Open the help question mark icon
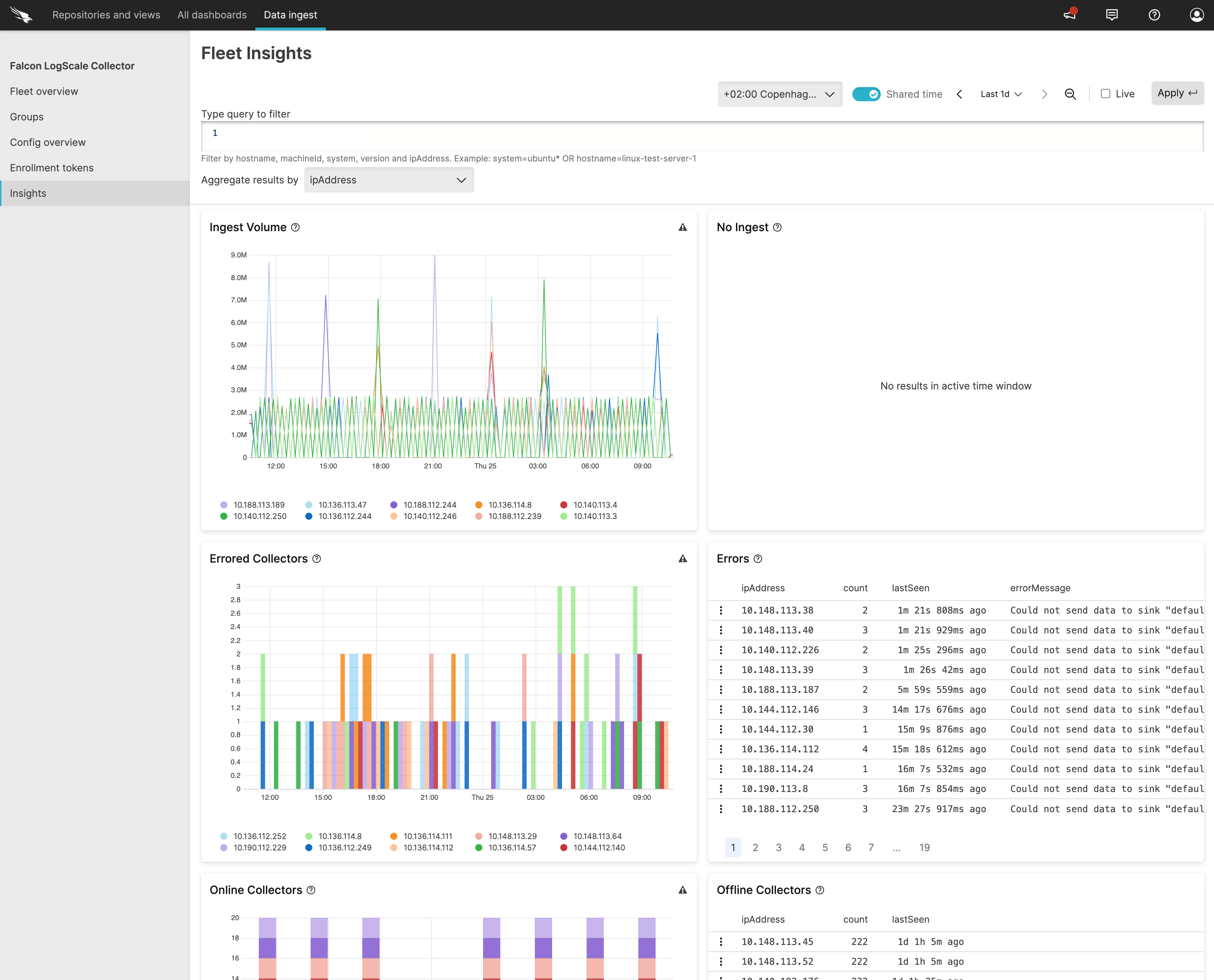This screenshot has width=1214, height=980. pyautogui.click(x=1154, y=15)
